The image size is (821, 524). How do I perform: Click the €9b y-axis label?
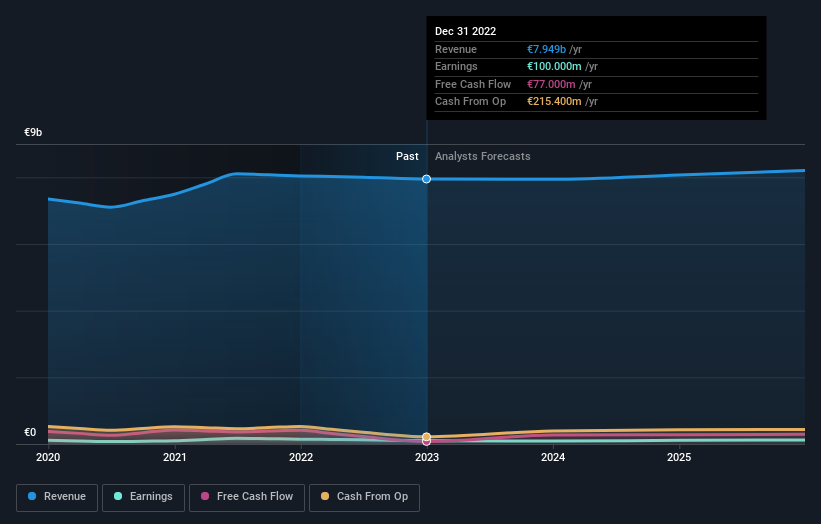click(33, 132)
